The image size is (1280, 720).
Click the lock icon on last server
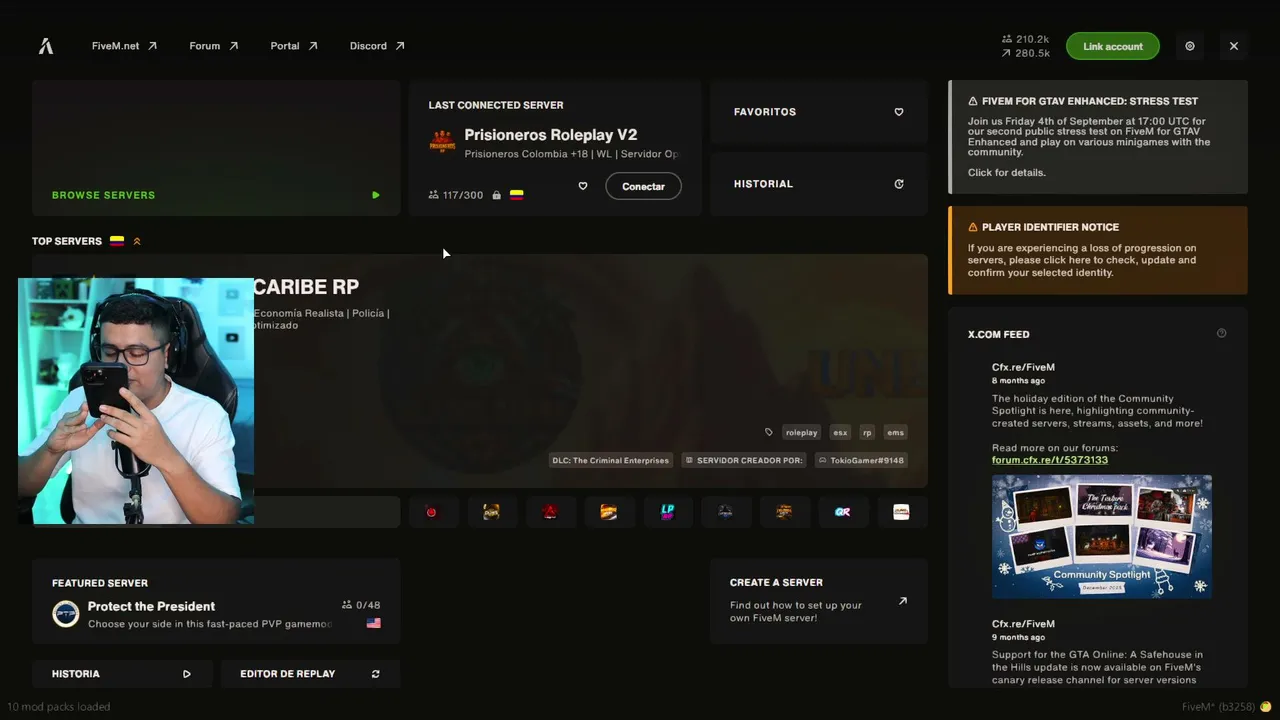tap(496, 195)
